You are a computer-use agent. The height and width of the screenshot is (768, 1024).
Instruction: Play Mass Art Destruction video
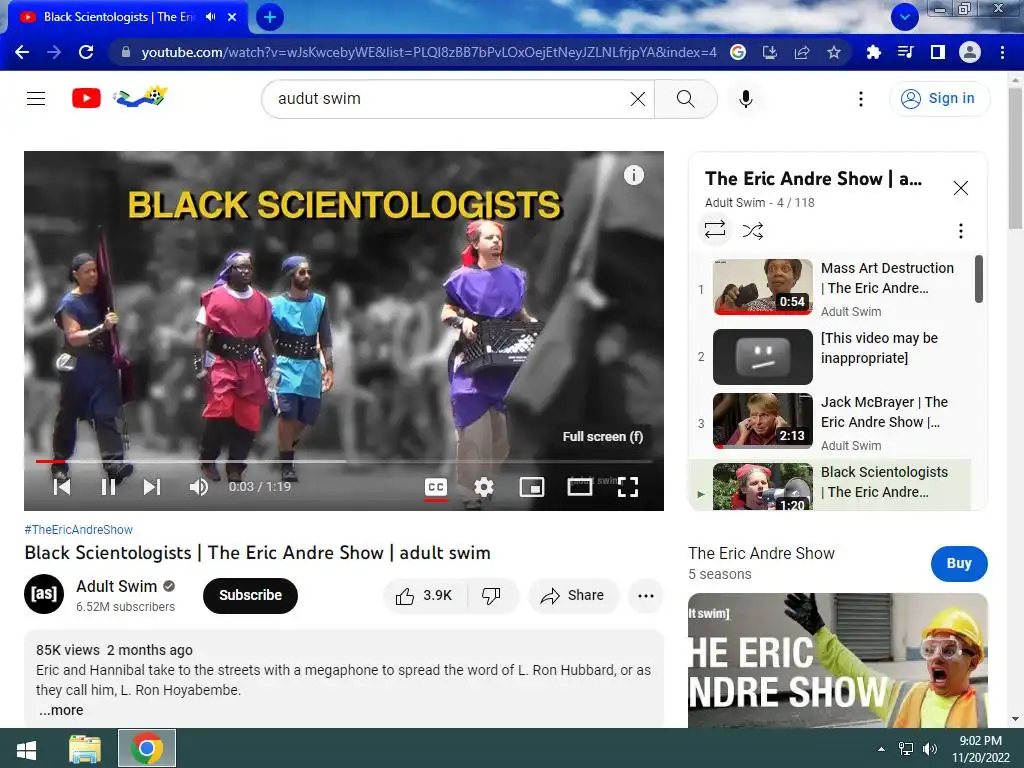point(833,287)
